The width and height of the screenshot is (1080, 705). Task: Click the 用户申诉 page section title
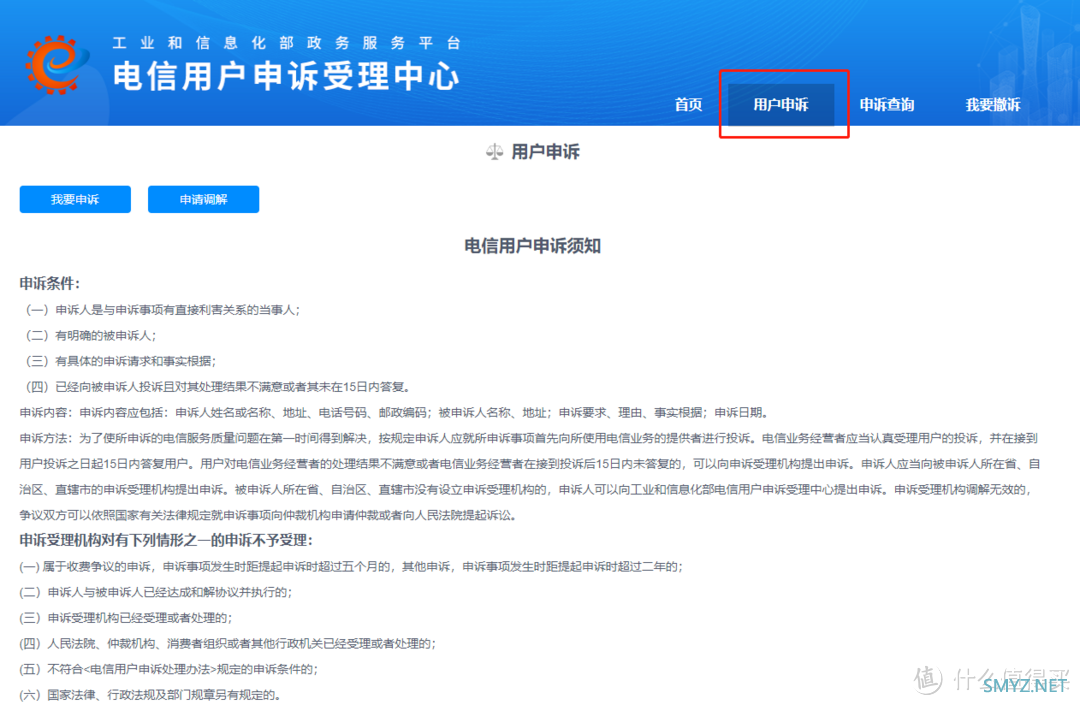click(x=546, y=151)
